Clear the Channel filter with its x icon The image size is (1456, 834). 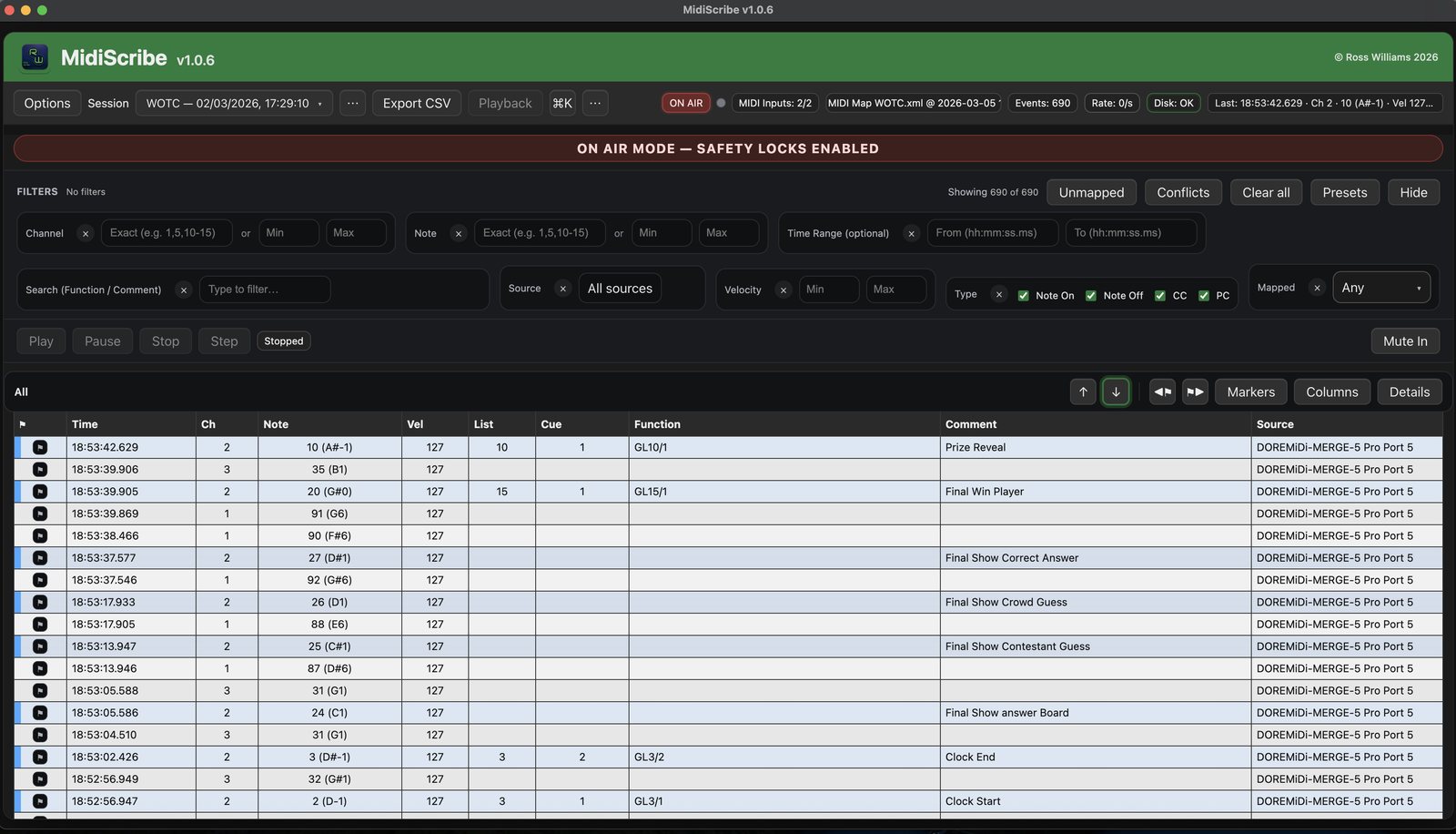[x=86, y=233]
